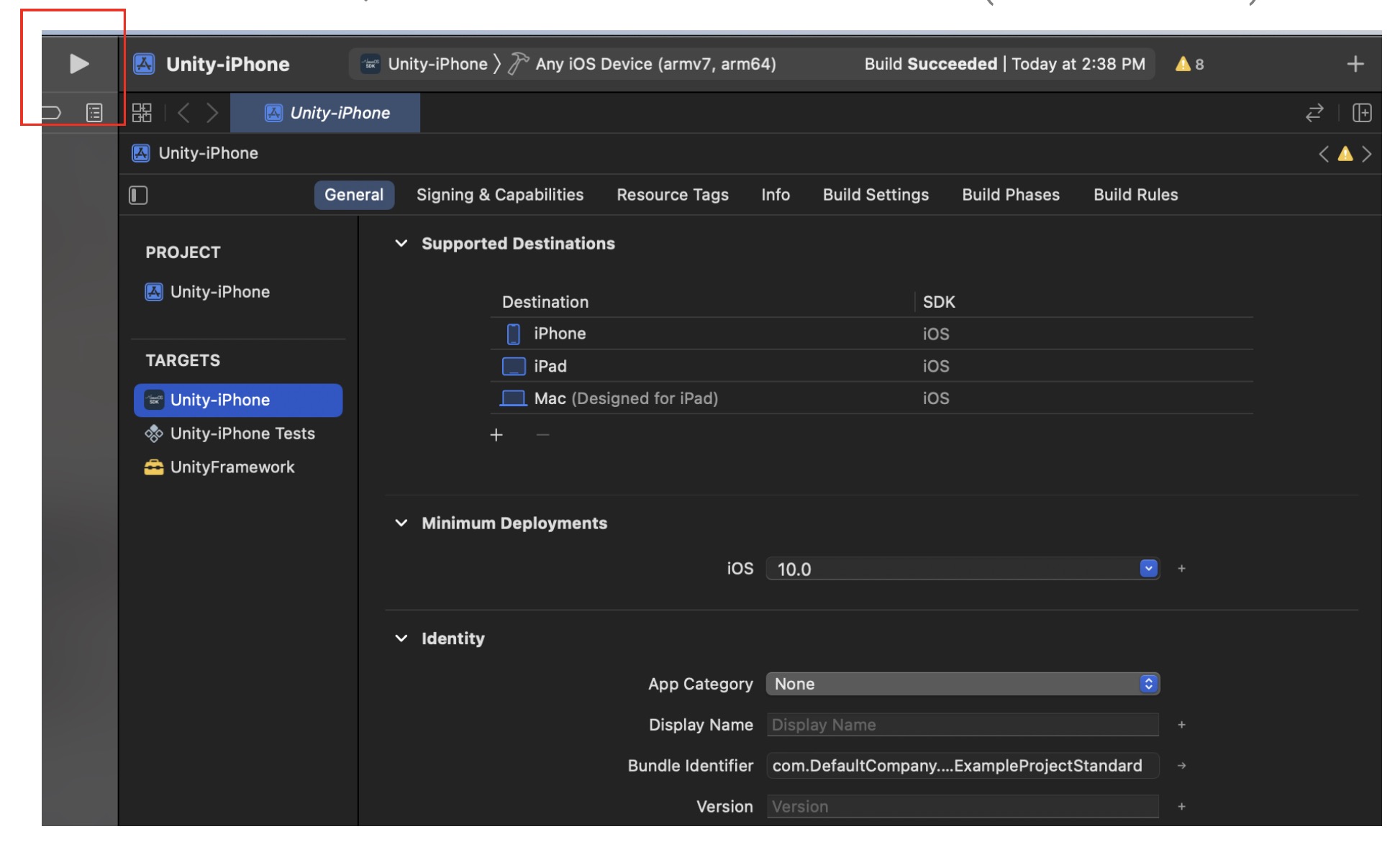The width and height of the screenshot is (1400, 847).
Task: Click the plus icon on the toolbar
Action: pos(1355,63)
